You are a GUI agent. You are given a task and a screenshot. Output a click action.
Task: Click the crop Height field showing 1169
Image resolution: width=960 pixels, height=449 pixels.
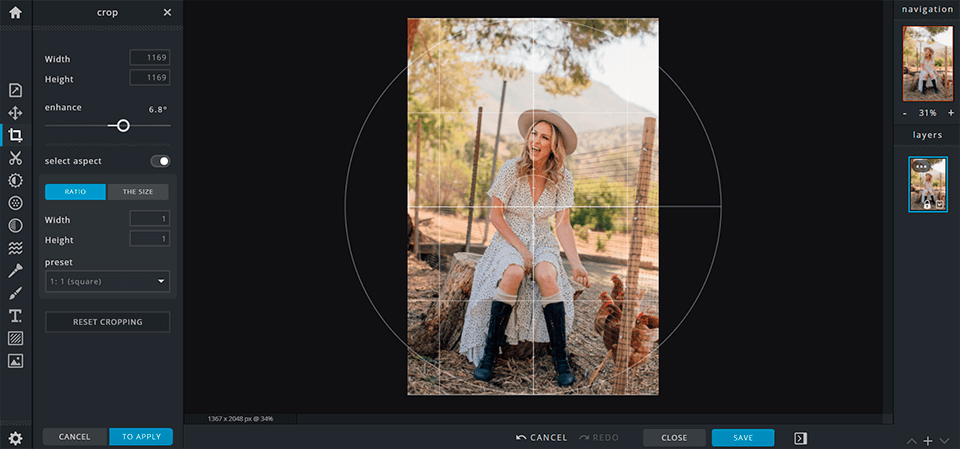tap(149, 78)
